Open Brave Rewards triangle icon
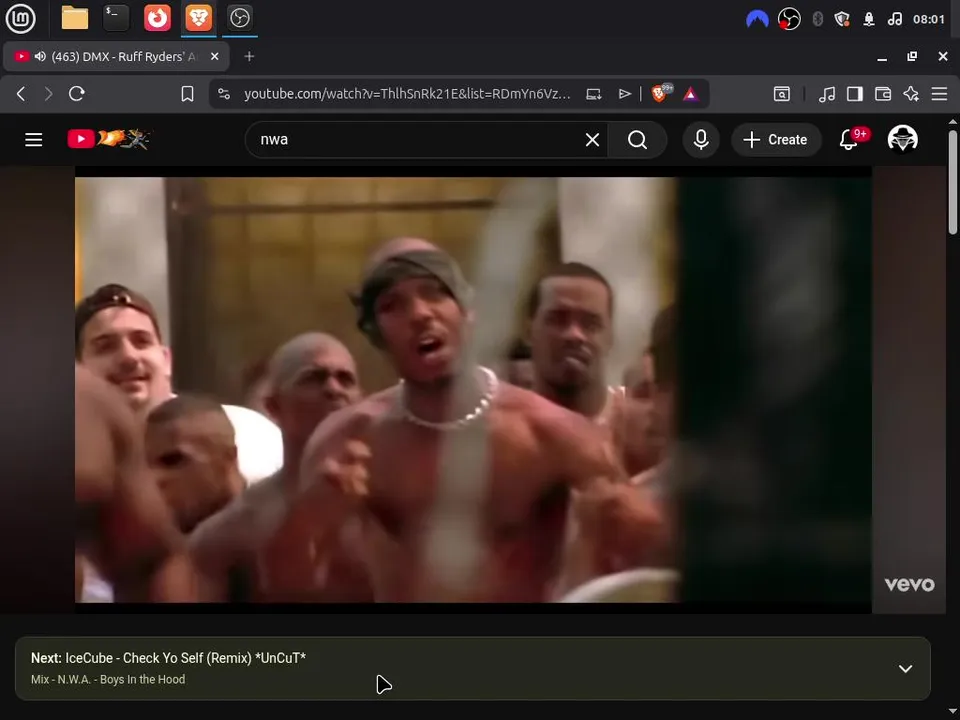This screenshot has height=720, width=960. (691, 94)
